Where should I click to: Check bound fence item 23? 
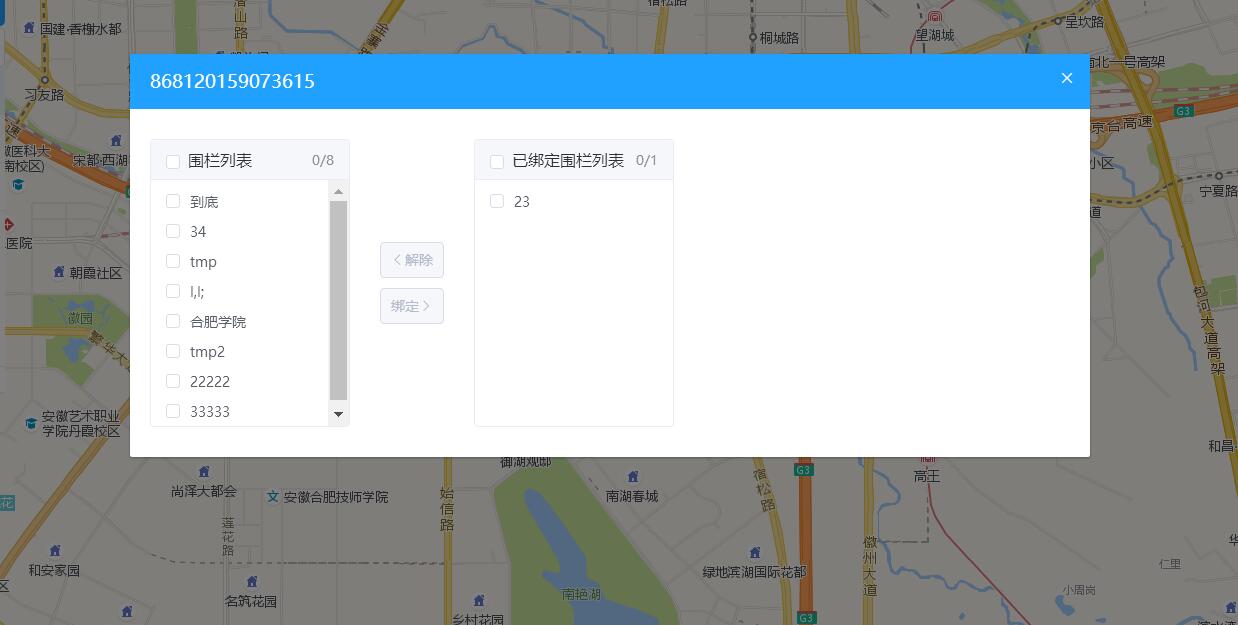[x=497, y=201]
